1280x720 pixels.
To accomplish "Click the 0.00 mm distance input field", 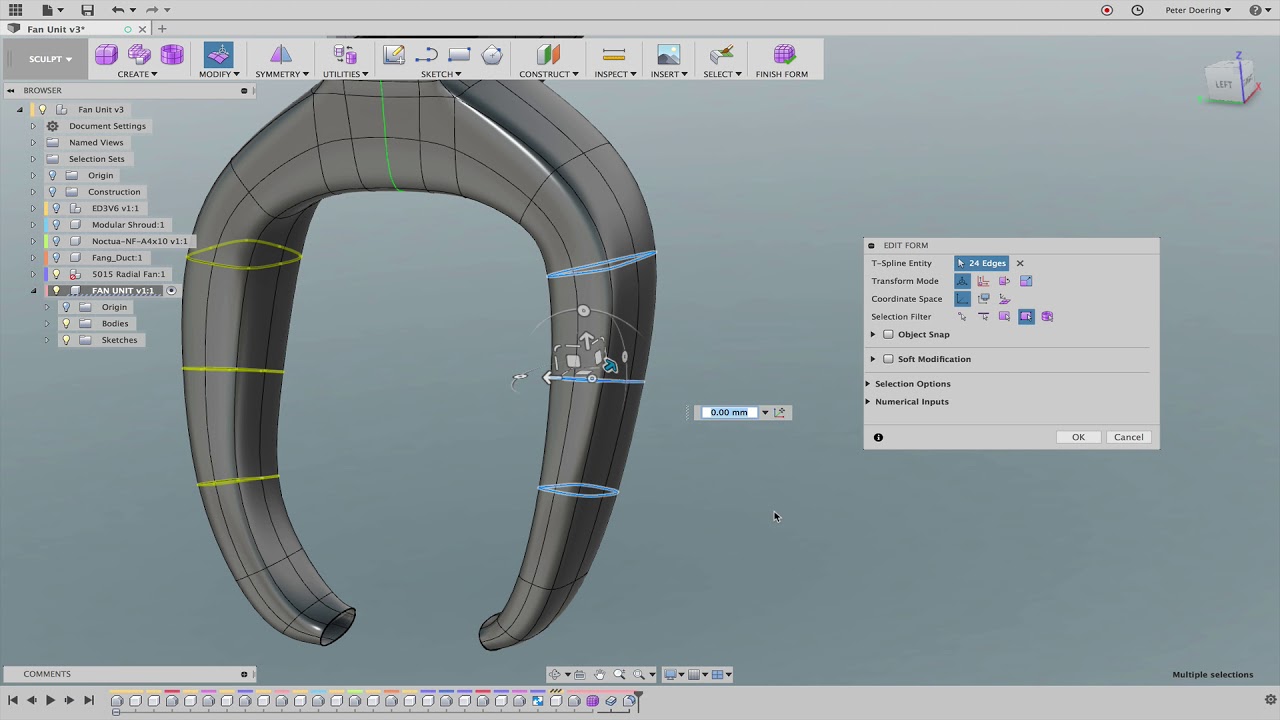I will coord(729,412).
